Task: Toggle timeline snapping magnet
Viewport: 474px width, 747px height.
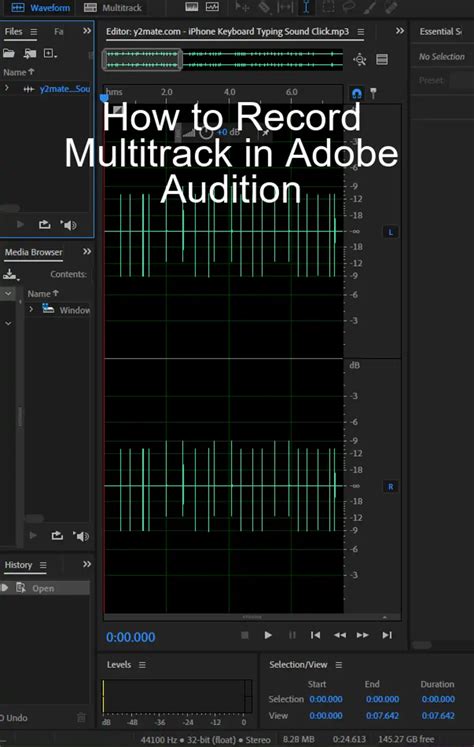Action: pyautogui.click(x=356, y=93)
